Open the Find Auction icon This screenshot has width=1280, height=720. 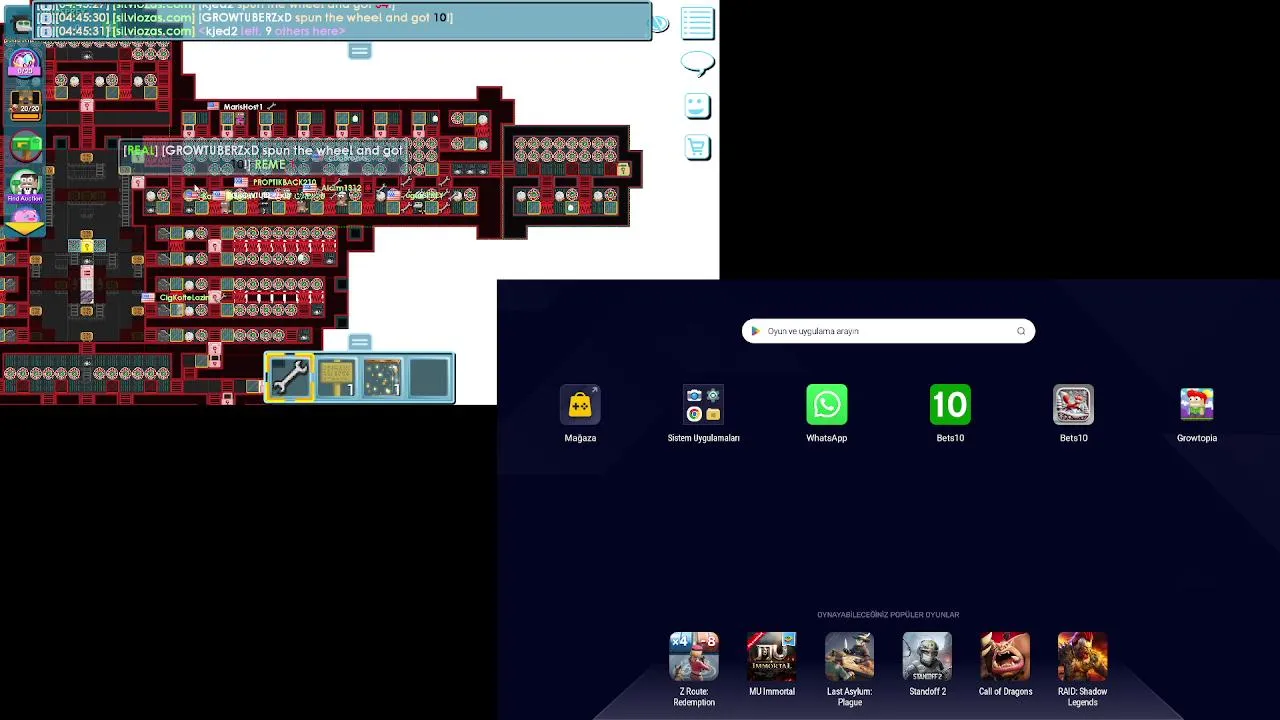point(25,186)
